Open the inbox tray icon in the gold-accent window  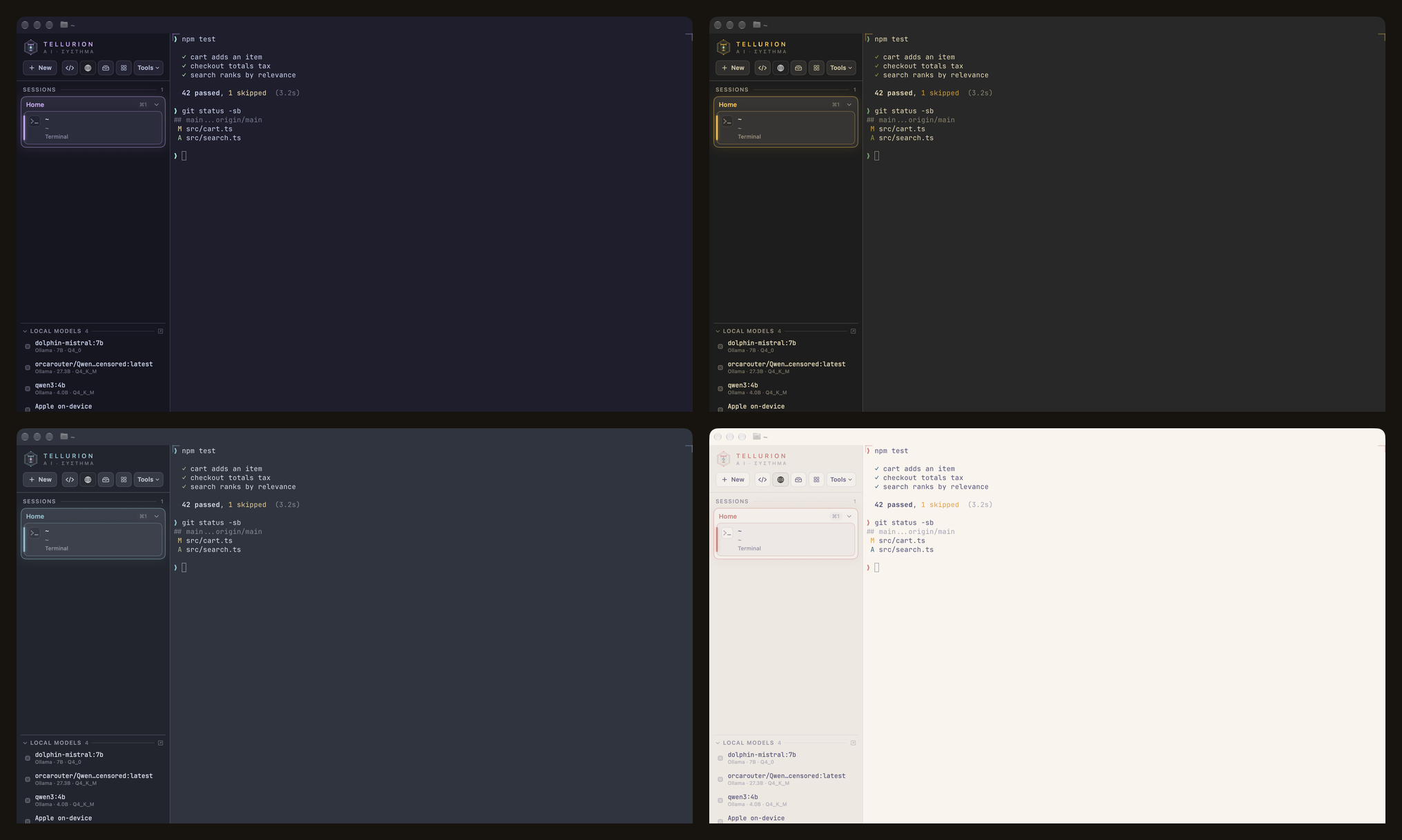798,68
